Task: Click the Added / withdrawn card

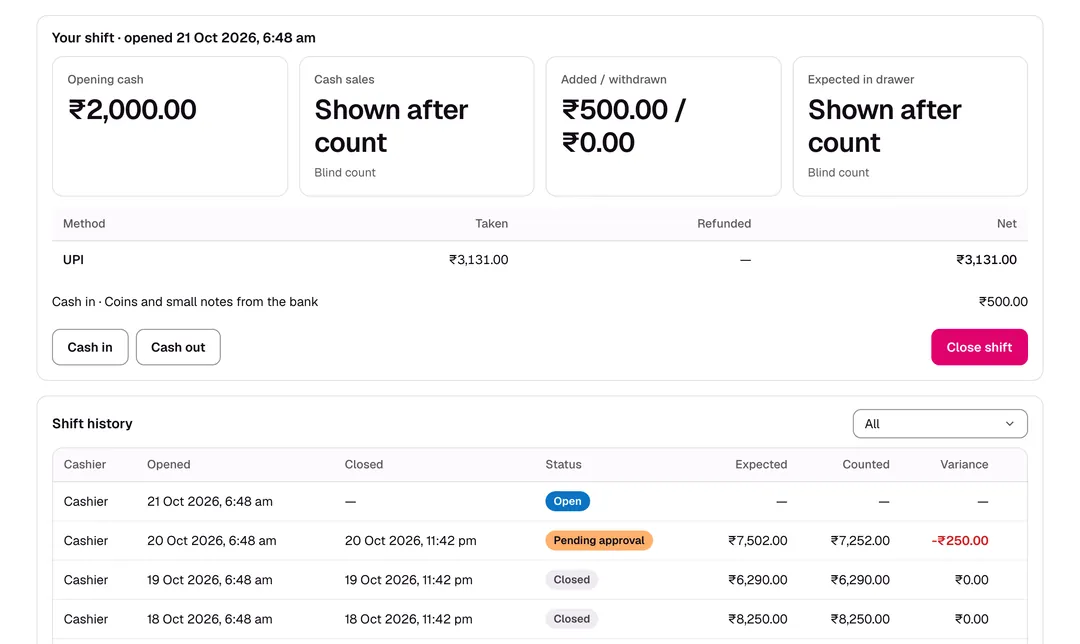Action: tap(663, 126)
